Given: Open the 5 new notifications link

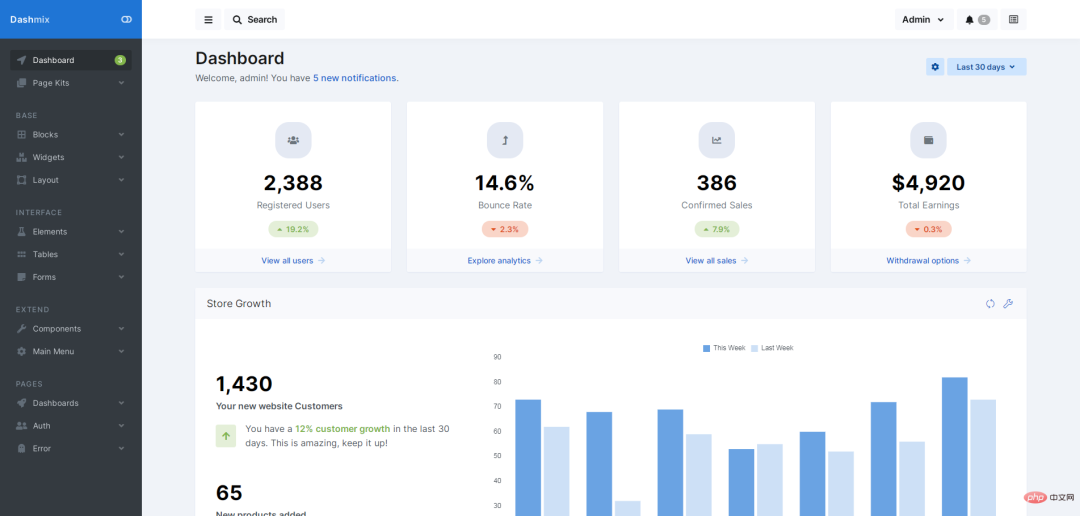Looking at the screenshot, I should (x=355, y=78).
